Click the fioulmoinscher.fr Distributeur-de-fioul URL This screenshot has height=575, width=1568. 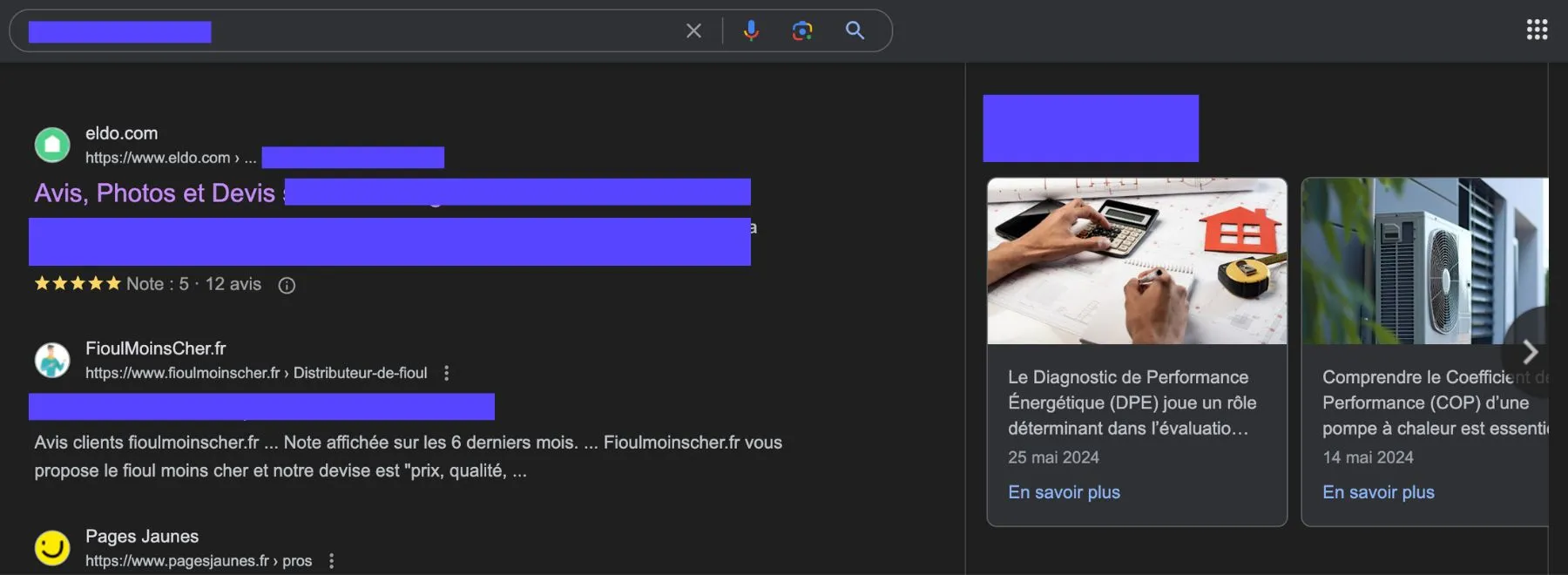(x=256, y=373)
